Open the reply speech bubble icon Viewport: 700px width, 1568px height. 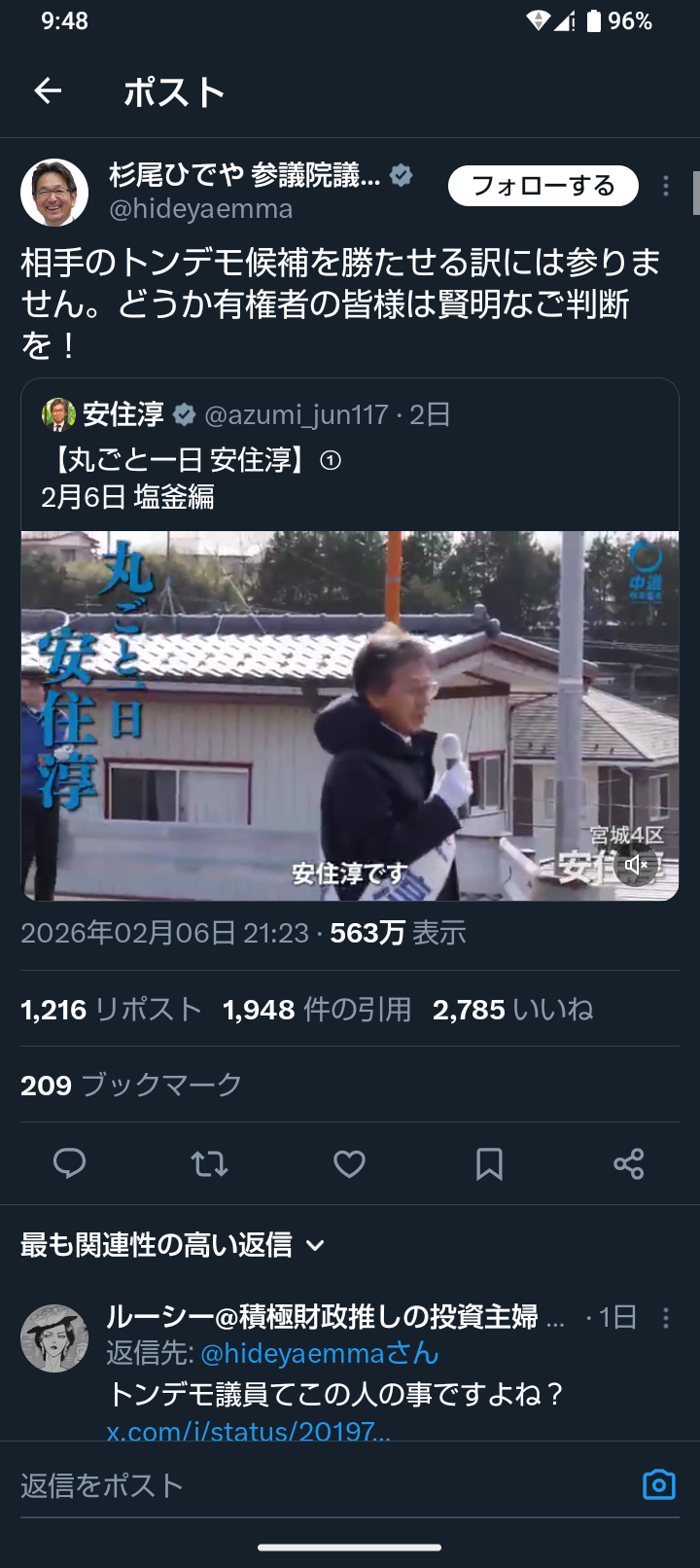tap(69, 1163)
